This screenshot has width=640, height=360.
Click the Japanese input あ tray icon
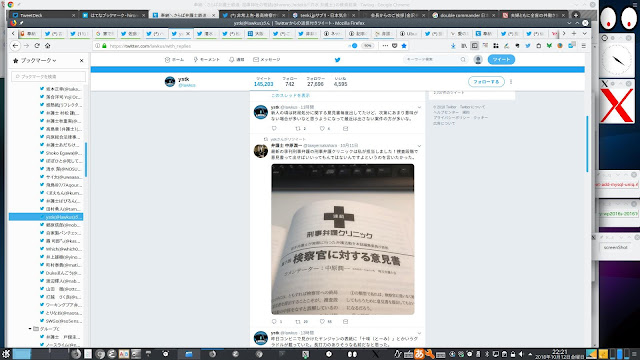tap(419, 354)
